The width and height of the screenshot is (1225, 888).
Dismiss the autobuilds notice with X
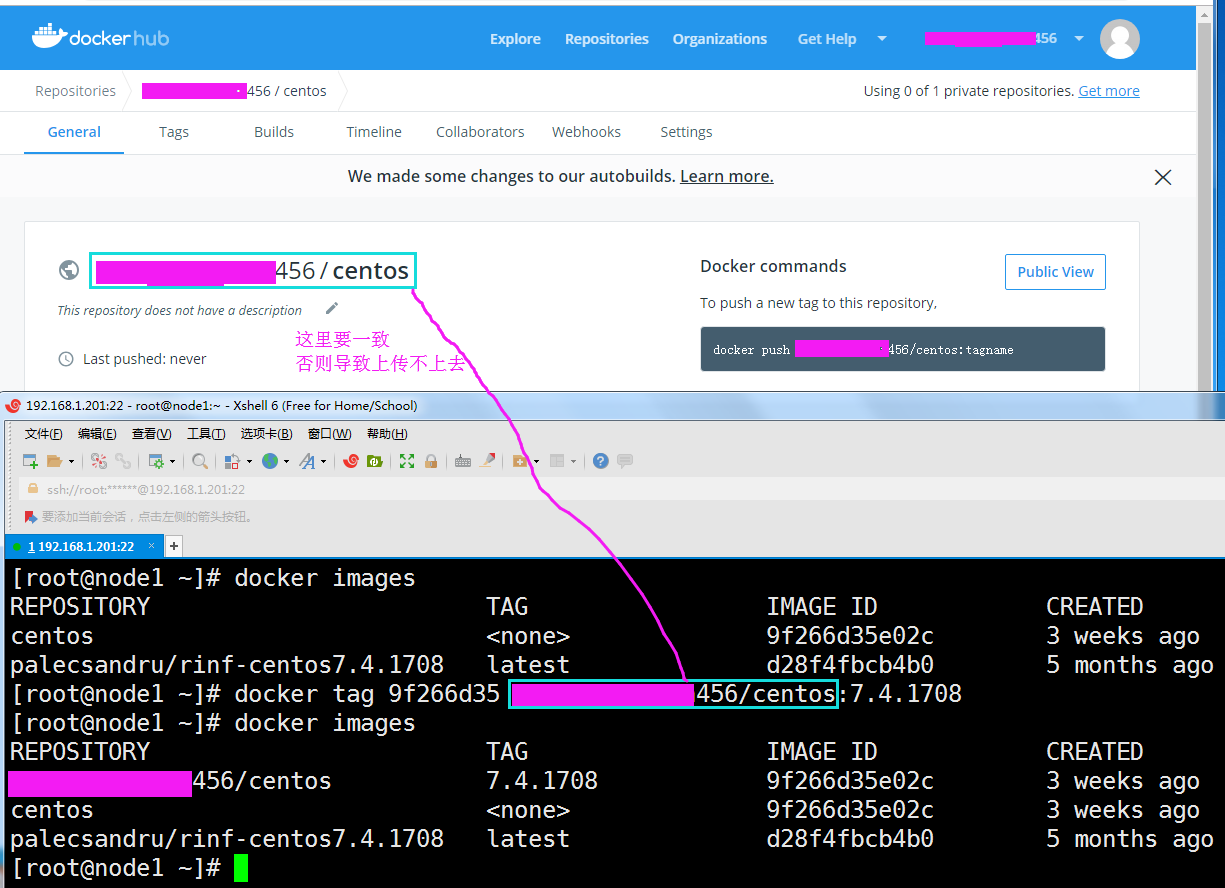click(1163, 177)
